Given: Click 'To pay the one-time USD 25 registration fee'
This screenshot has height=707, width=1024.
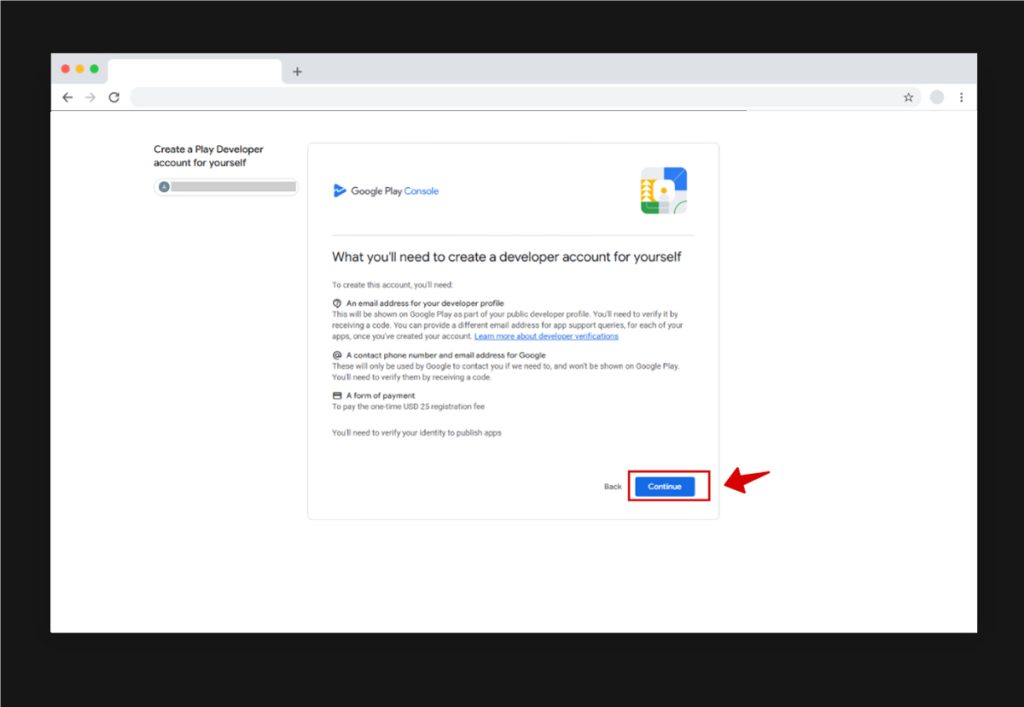Looking at the screenshot, I should [x=408, y=407].
